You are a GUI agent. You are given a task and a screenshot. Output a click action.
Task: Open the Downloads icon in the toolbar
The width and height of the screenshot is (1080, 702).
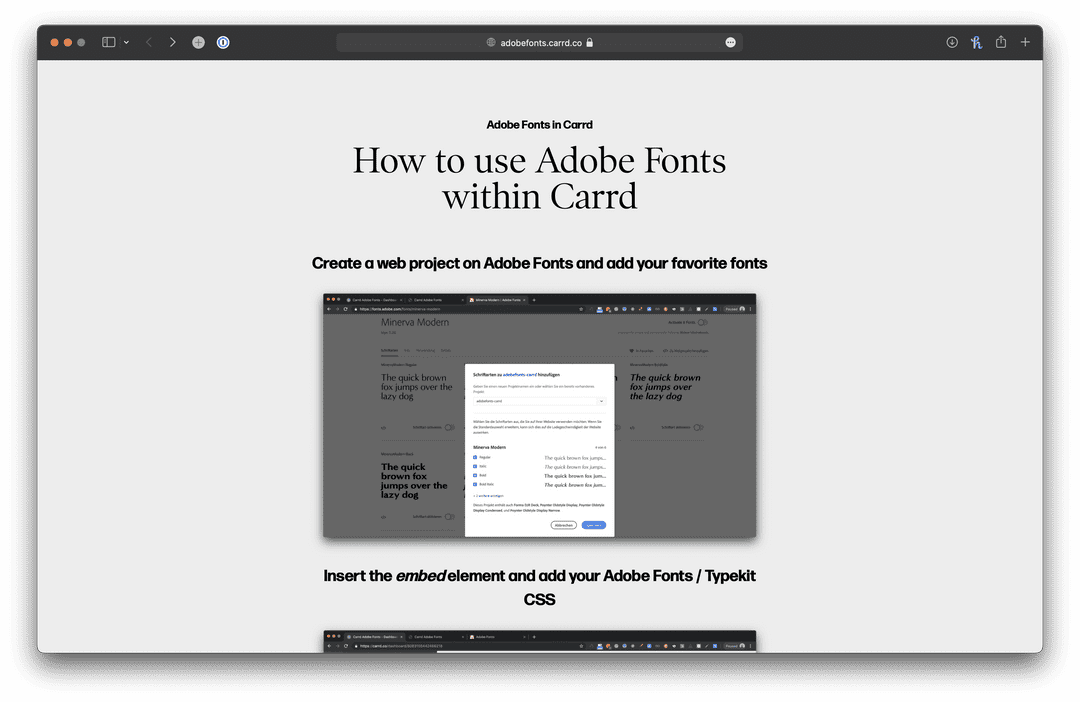(x=951, y=42)
